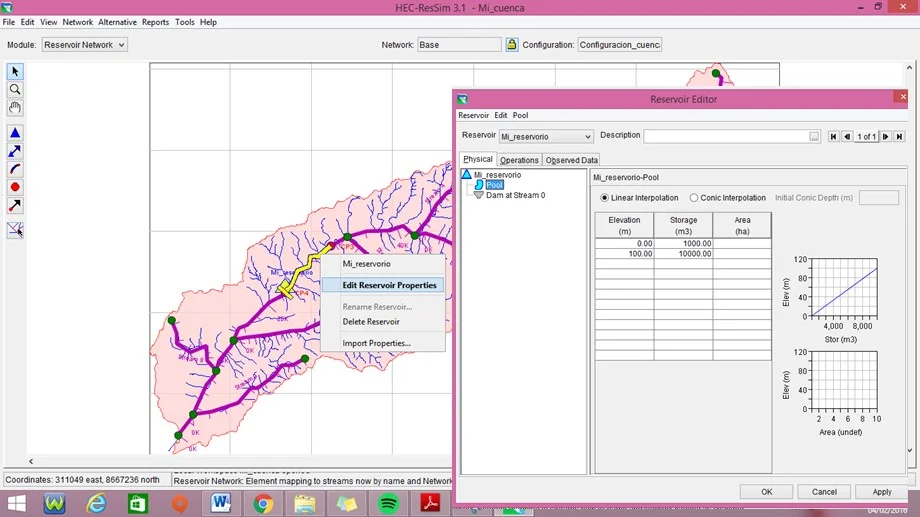Screen dimensions: 920x517
Task: Open the Module dropdown
Action: (84, 45)
